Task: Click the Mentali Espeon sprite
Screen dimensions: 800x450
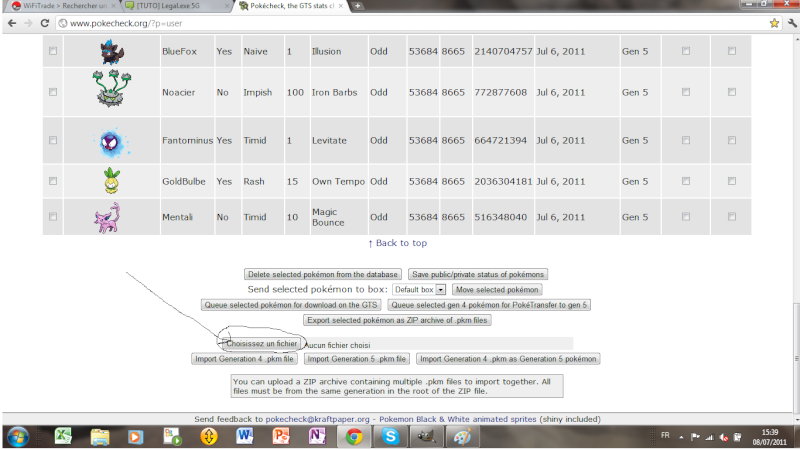Action: [x=108, y=218]
